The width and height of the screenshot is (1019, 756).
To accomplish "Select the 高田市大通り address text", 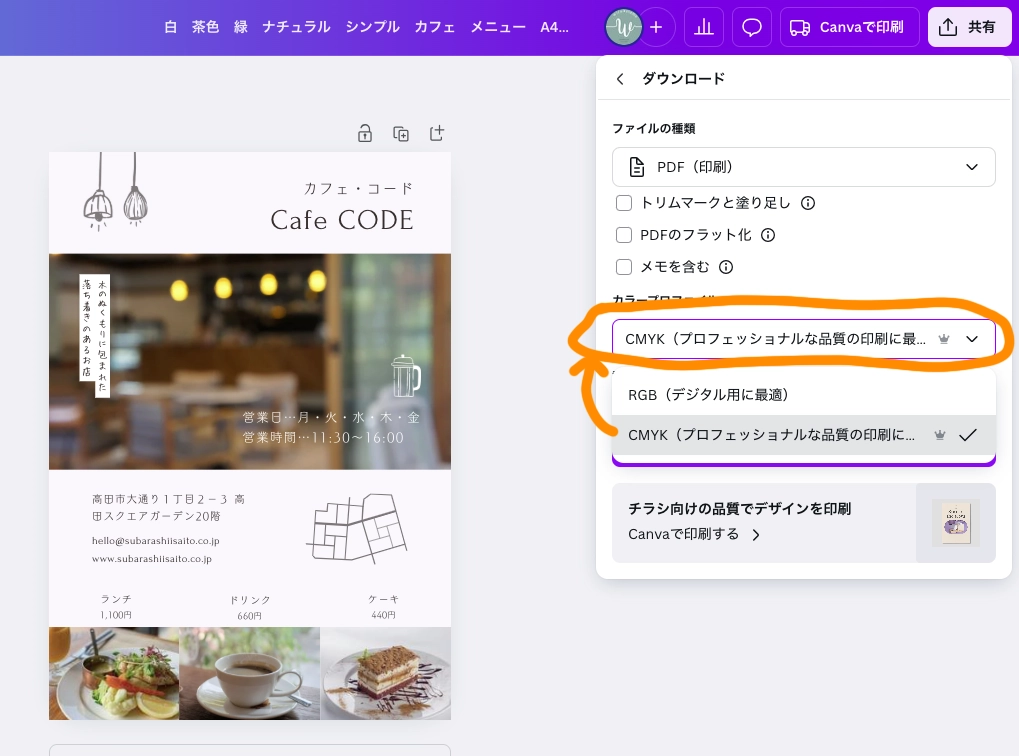I will (x=168, y=508).
